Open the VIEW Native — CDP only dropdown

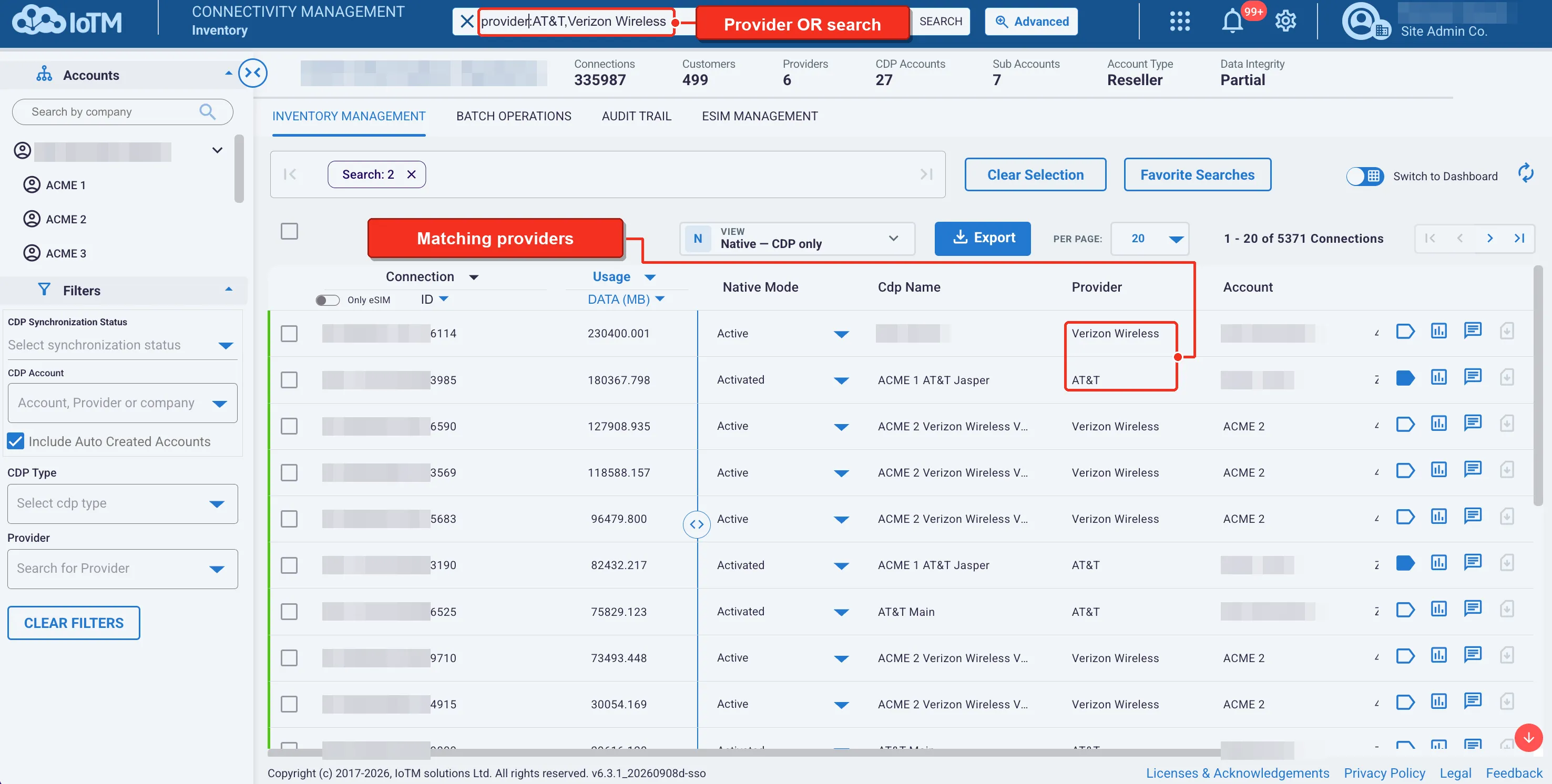797,239
